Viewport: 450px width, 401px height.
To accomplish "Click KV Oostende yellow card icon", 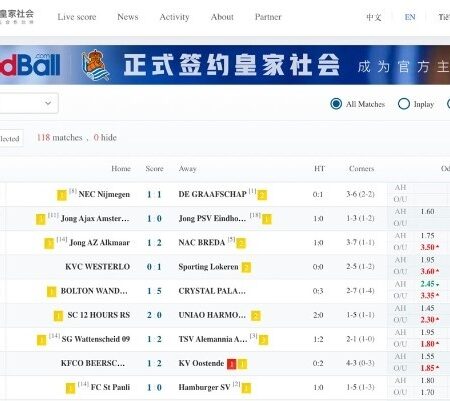I will tap(243, 364).
